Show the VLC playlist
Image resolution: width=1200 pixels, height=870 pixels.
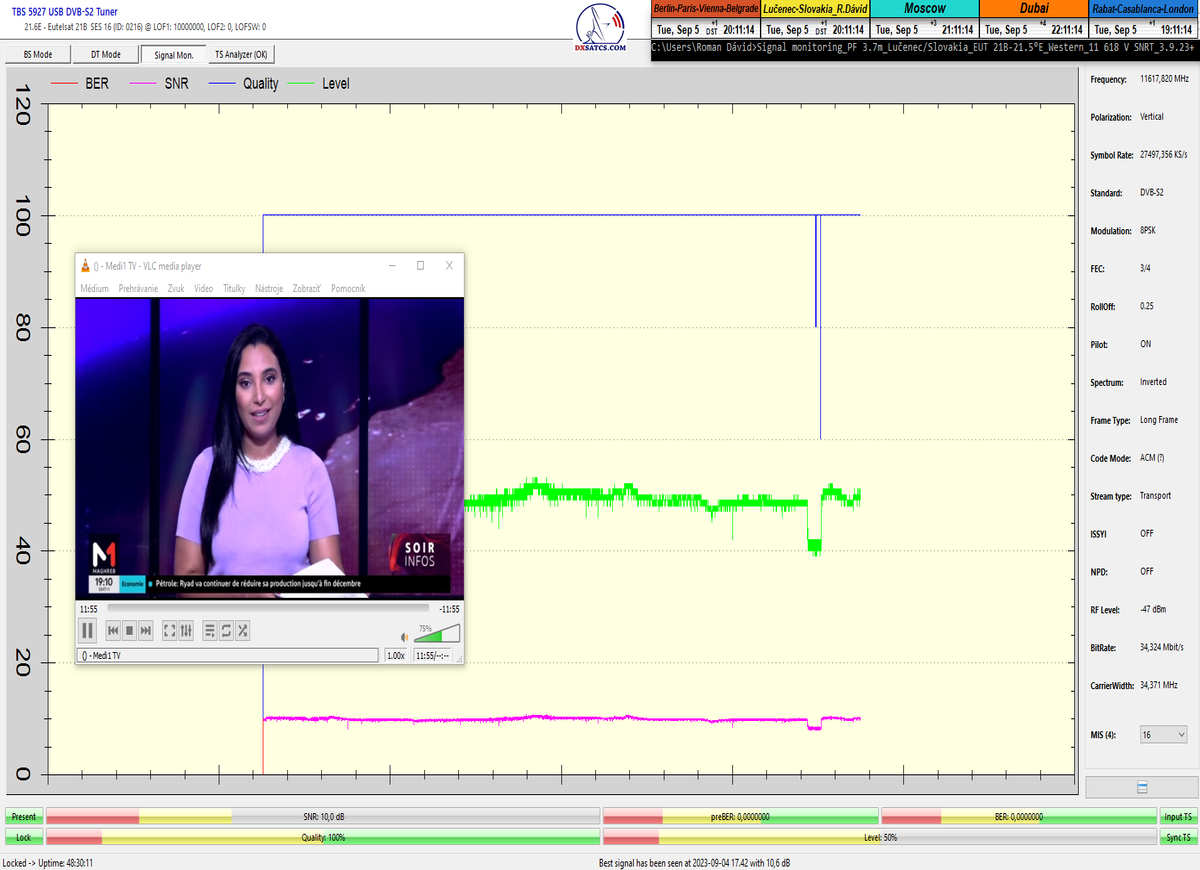209,630
